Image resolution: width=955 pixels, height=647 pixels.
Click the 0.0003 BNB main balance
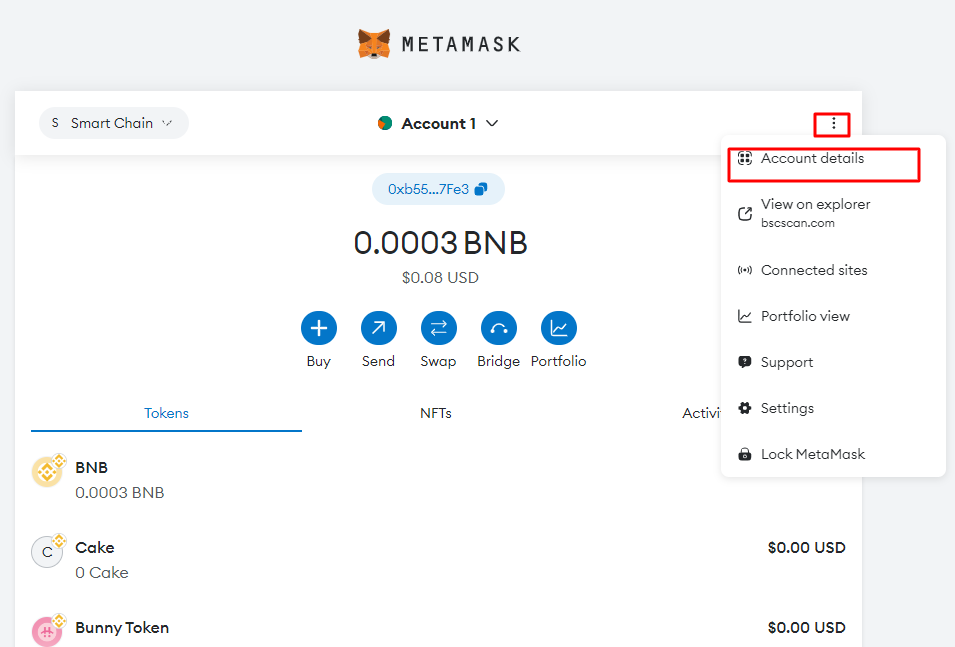(x=440, y=242)
